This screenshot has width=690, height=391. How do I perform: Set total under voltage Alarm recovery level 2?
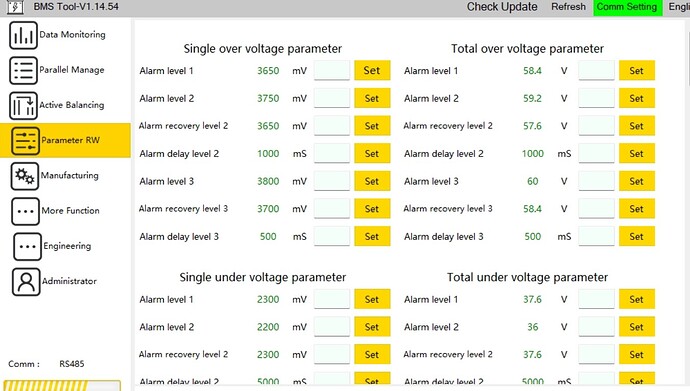click(637, 354)
